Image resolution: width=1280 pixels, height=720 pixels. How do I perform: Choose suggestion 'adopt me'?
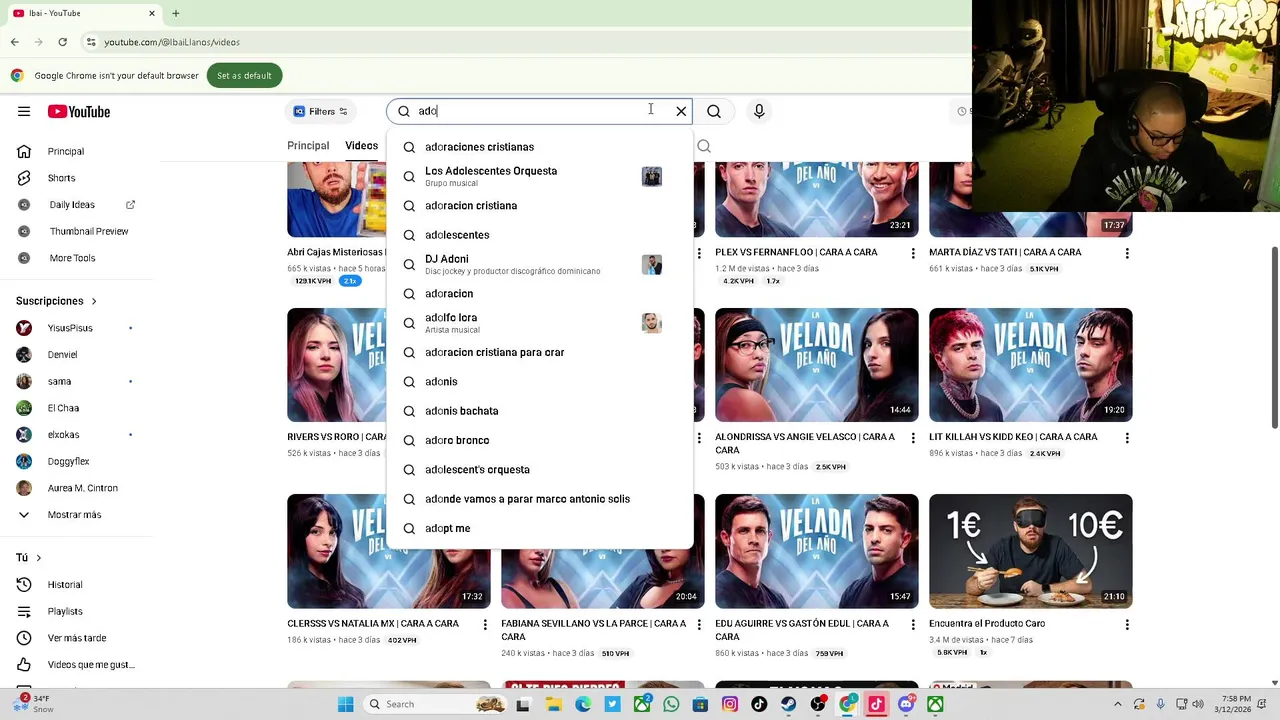pyautogui.click(x=540, y=528)
